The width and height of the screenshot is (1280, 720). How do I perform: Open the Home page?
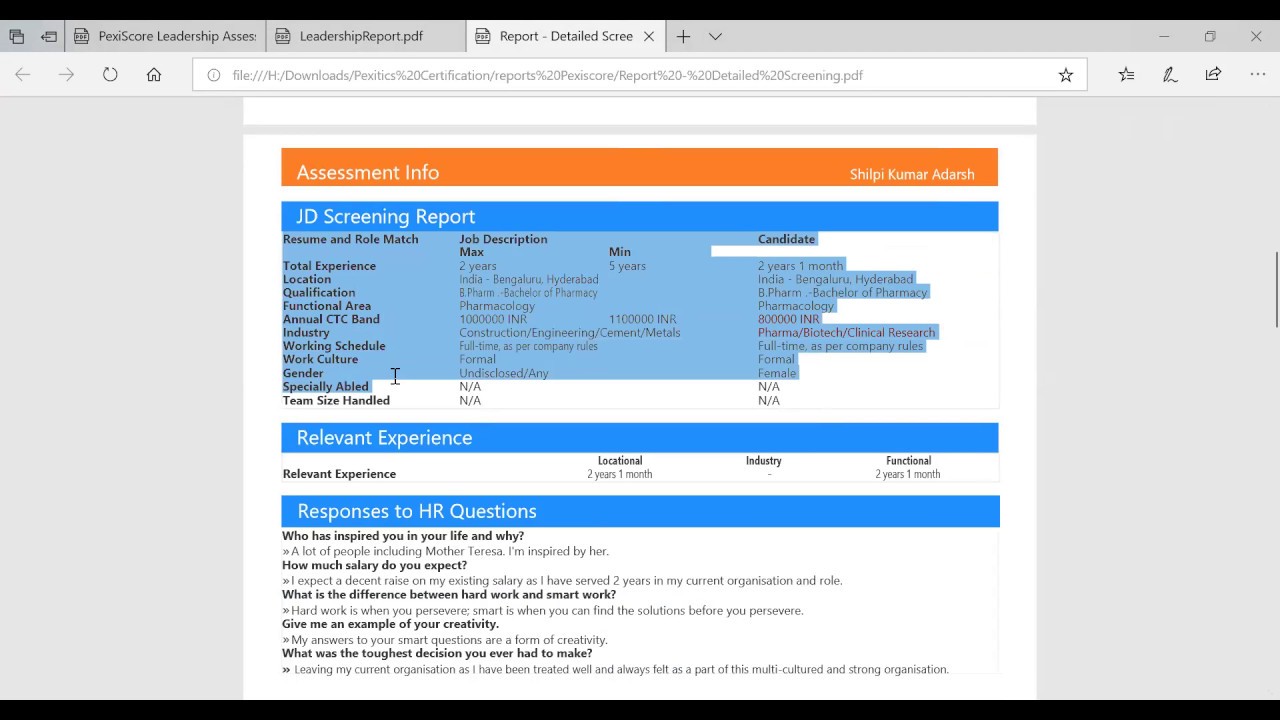coord(154,75)
